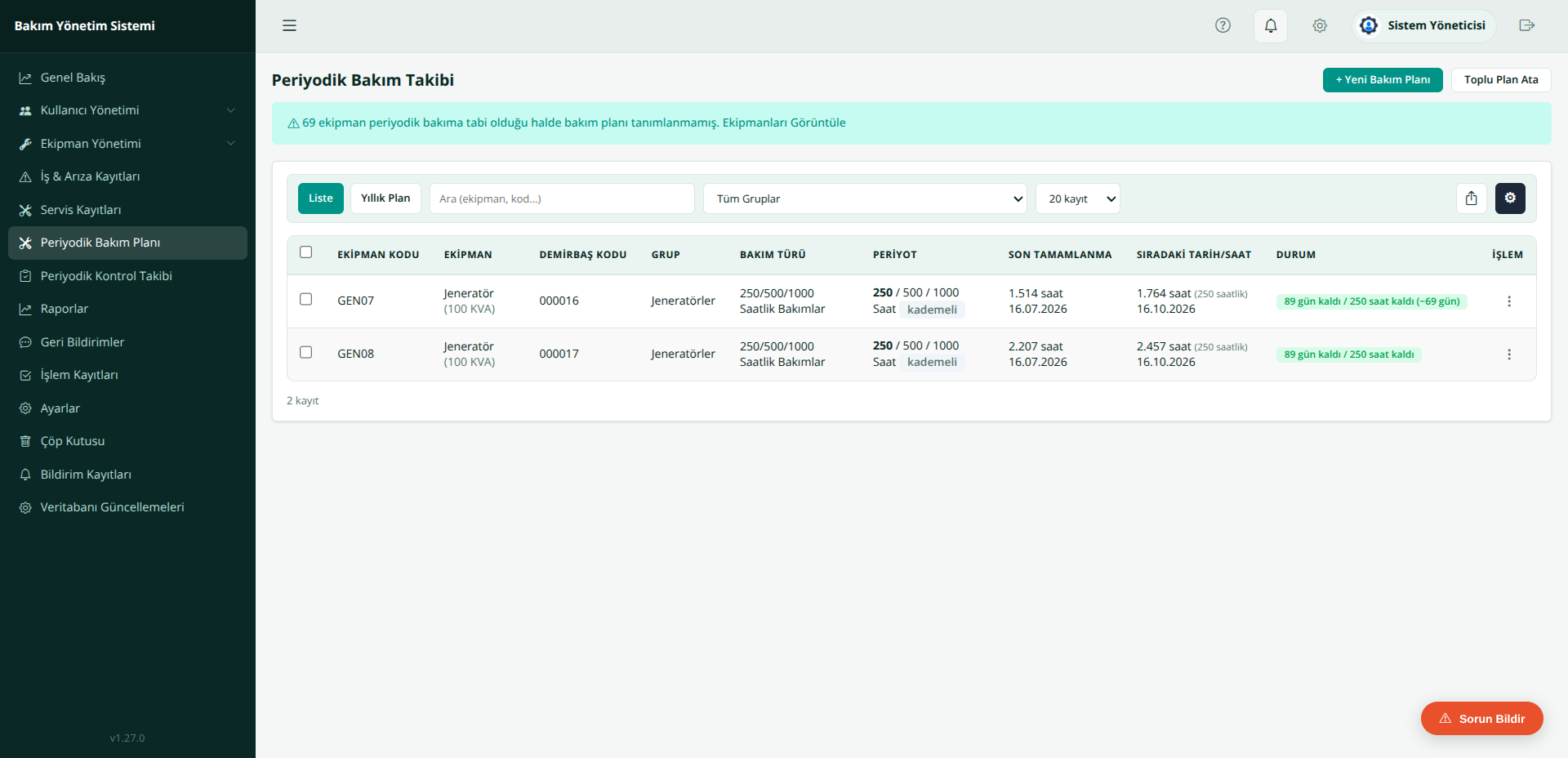The image size is (1568, 758).
Task: Click the GEN07 status badge with (~69 gün)
Action: [x=1372, y=301]
